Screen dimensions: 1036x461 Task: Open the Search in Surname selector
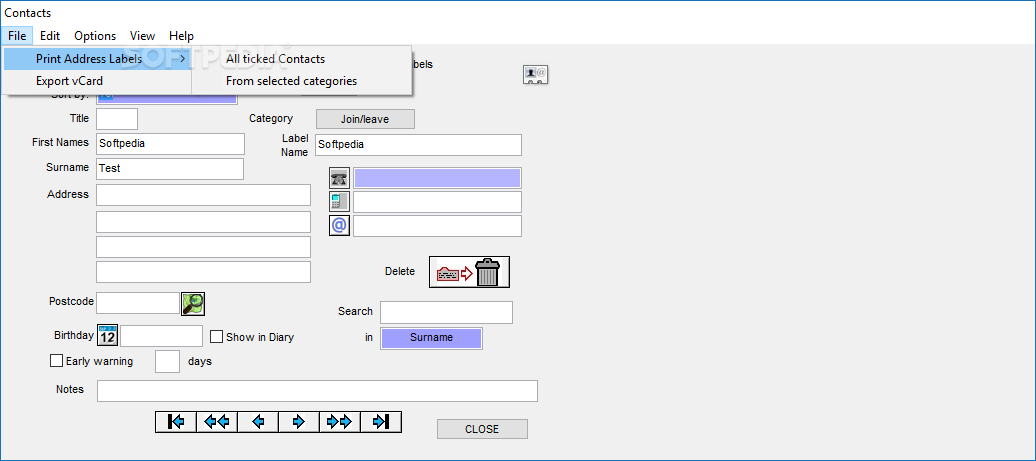click(x=431, y=338)
